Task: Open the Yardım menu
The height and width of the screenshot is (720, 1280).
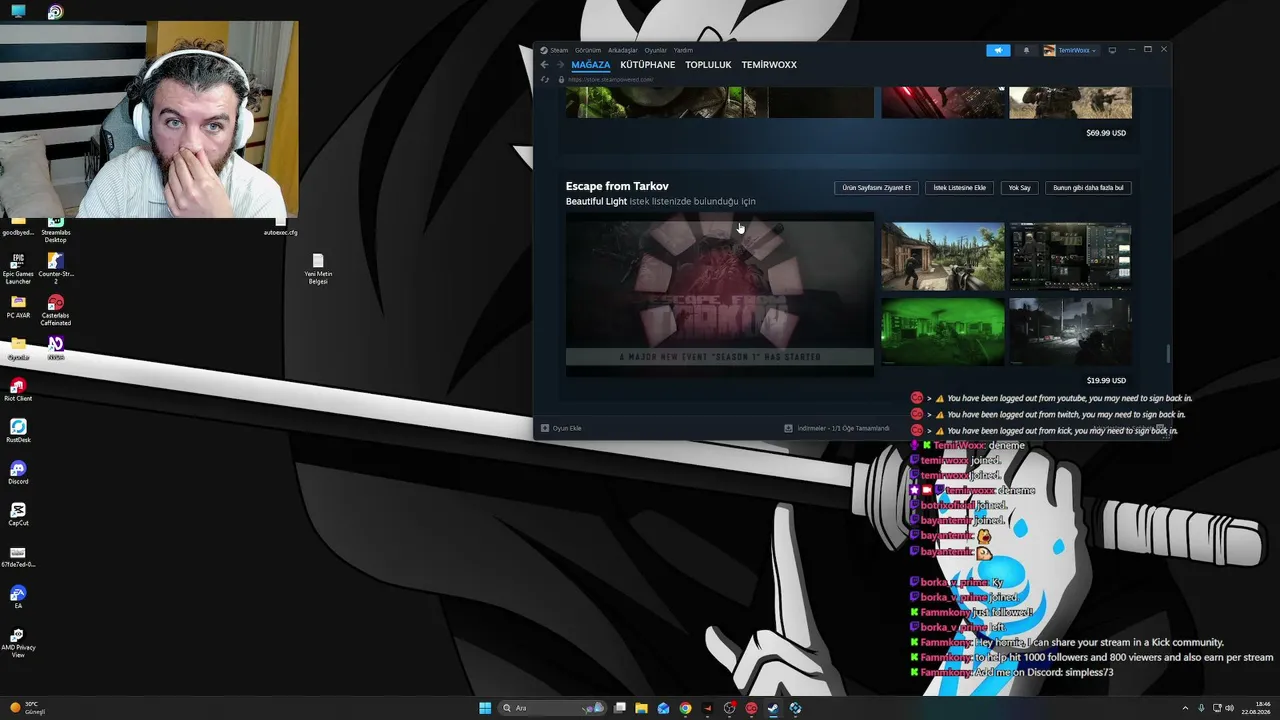Action: [x=683, y=50]
